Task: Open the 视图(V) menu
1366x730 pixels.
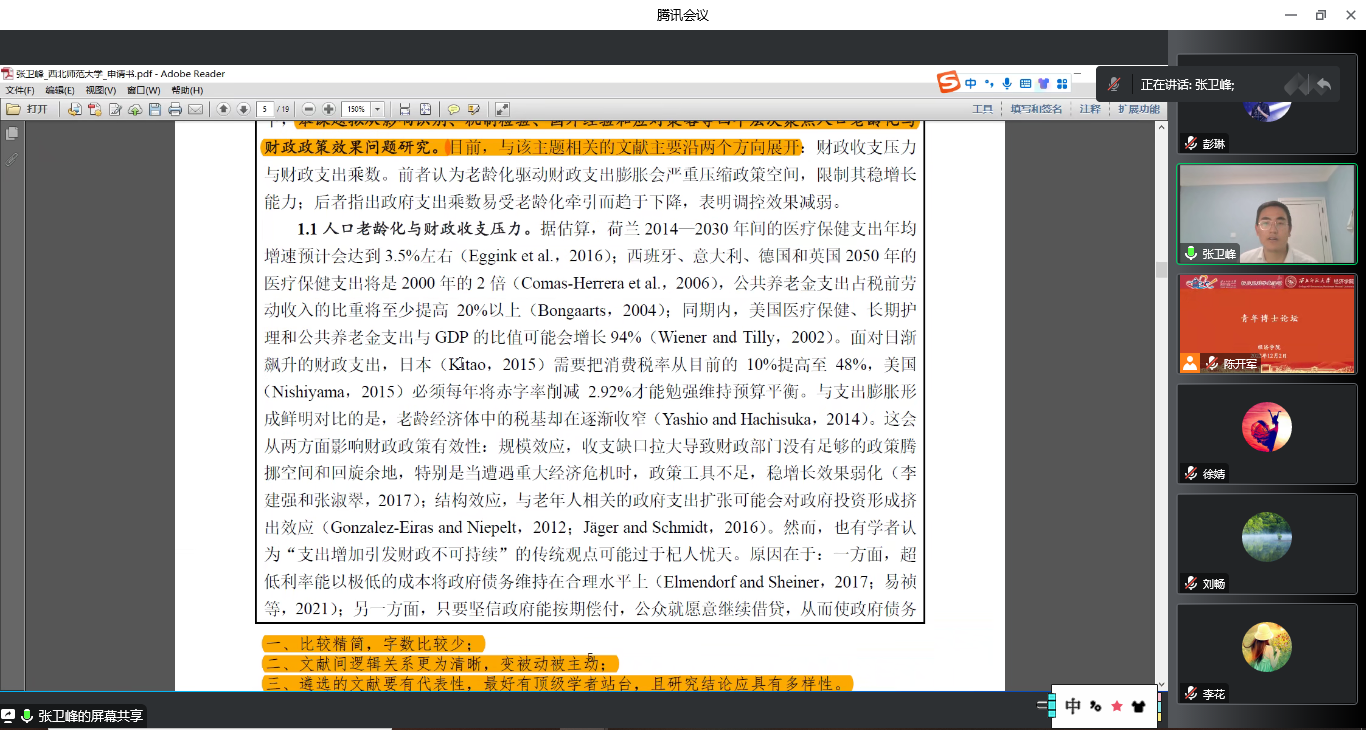Action: tap(101, 91)
